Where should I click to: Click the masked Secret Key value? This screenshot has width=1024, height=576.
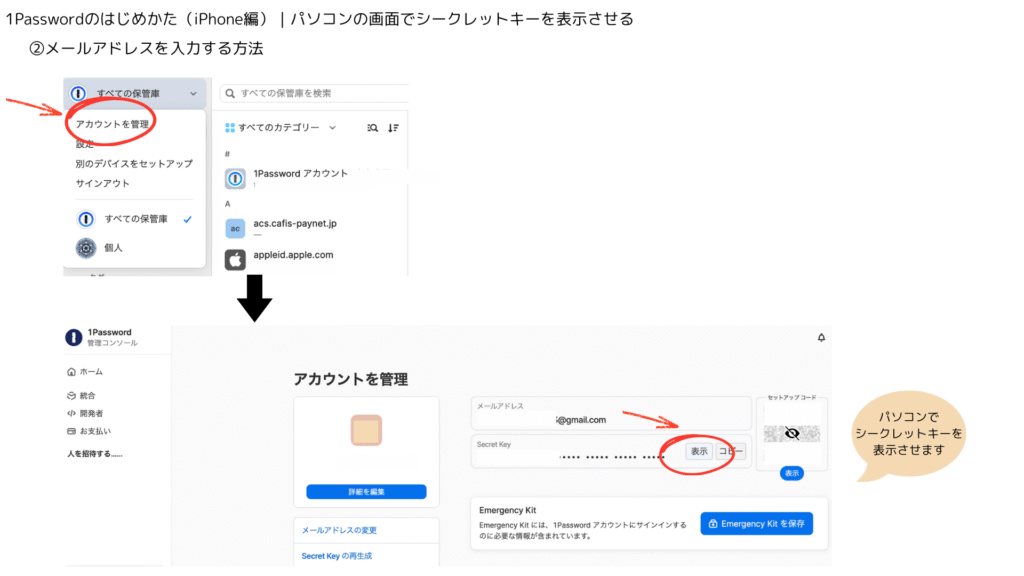coord(611,456)
